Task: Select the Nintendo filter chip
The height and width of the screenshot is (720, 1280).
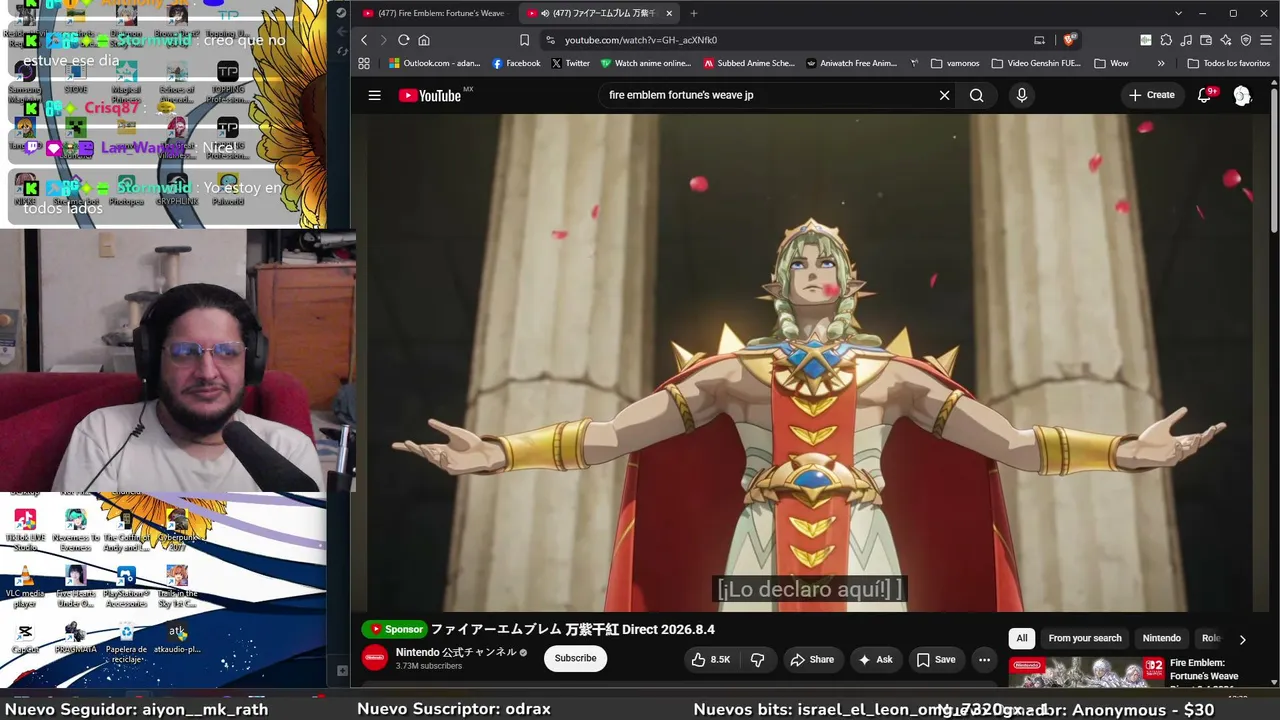Action: tap(1162, 638)
